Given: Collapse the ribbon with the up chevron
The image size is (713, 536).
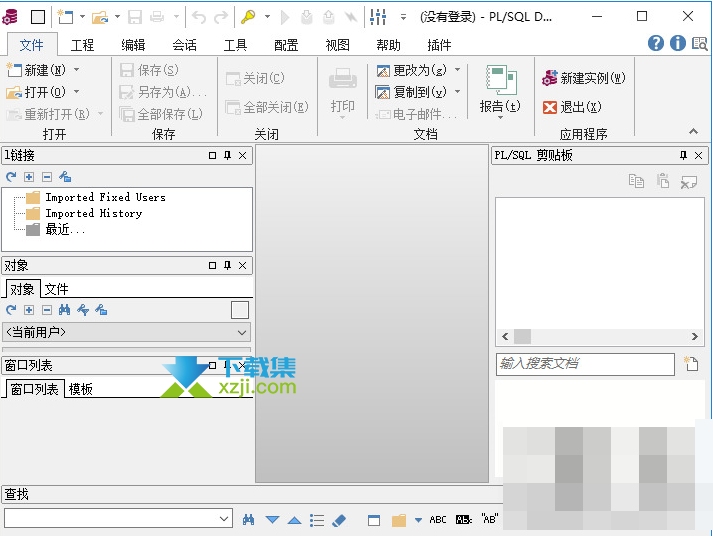Looking at the screenshot, I should point(693,131).
